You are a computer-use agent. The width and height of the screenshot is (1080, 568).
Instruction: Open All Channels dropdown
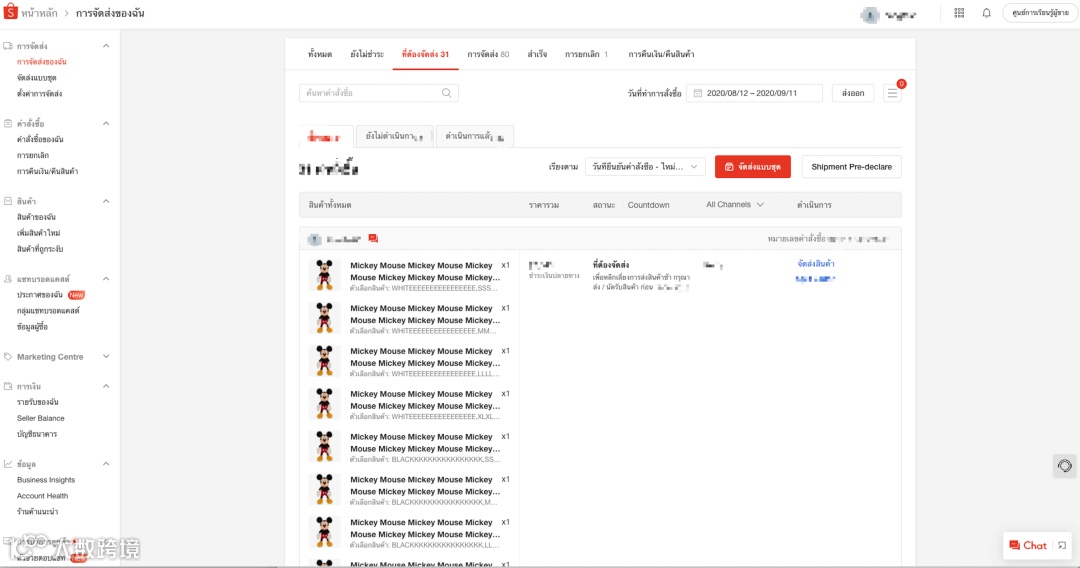point(735,204)
